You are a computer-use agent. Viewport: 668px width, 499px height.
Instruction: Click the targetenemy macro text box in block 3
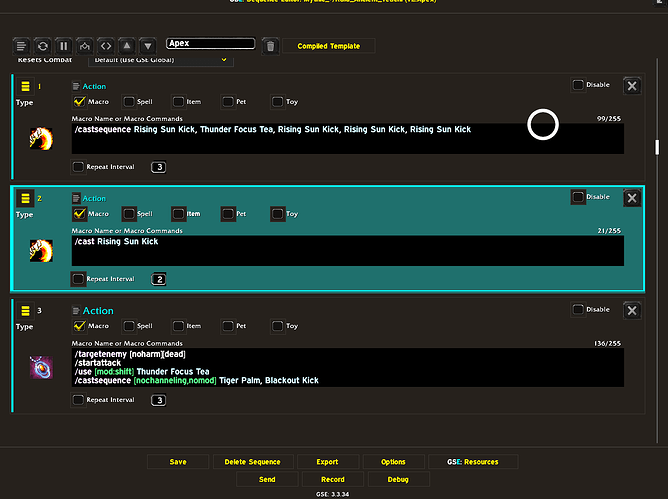pos(348,367)
